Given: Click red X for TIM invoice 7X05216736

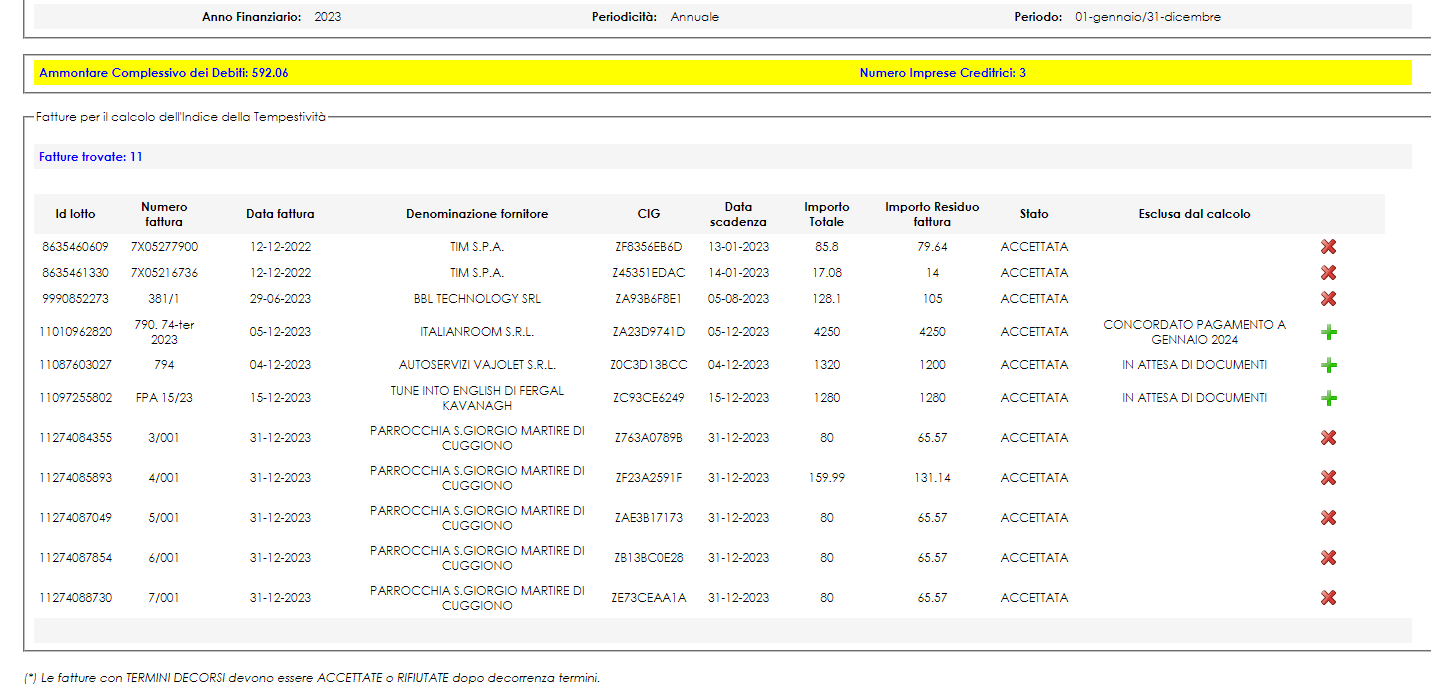Looking at the screenshot, I should pos(1328,273).
